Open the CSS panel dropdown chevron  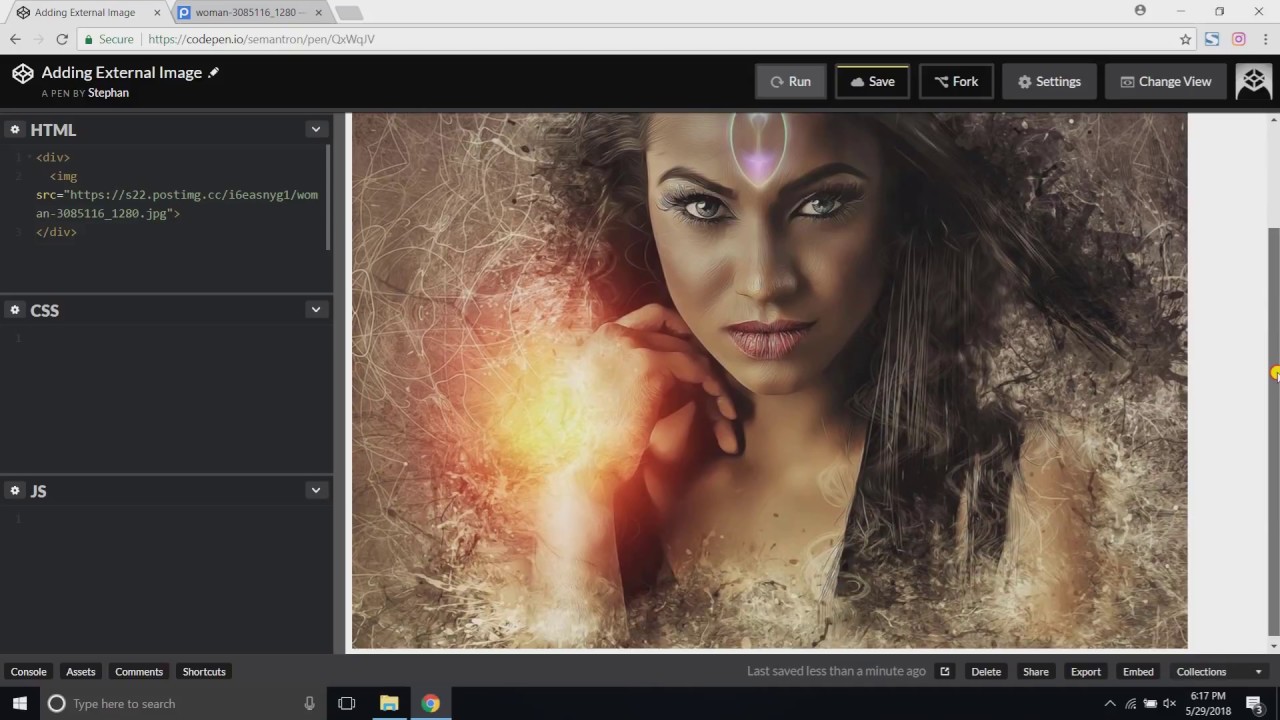pyautogui.click(x=316, y=310)
